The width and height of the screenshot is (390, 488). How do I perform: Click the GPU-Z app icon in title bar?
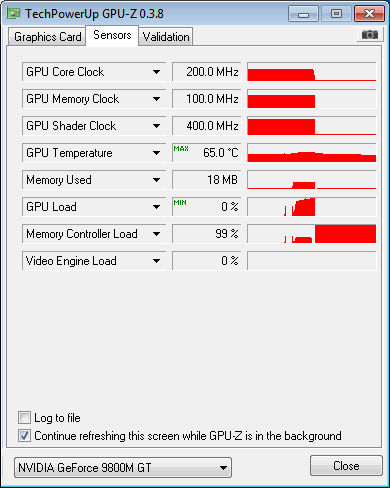click(x=14, y=14)
